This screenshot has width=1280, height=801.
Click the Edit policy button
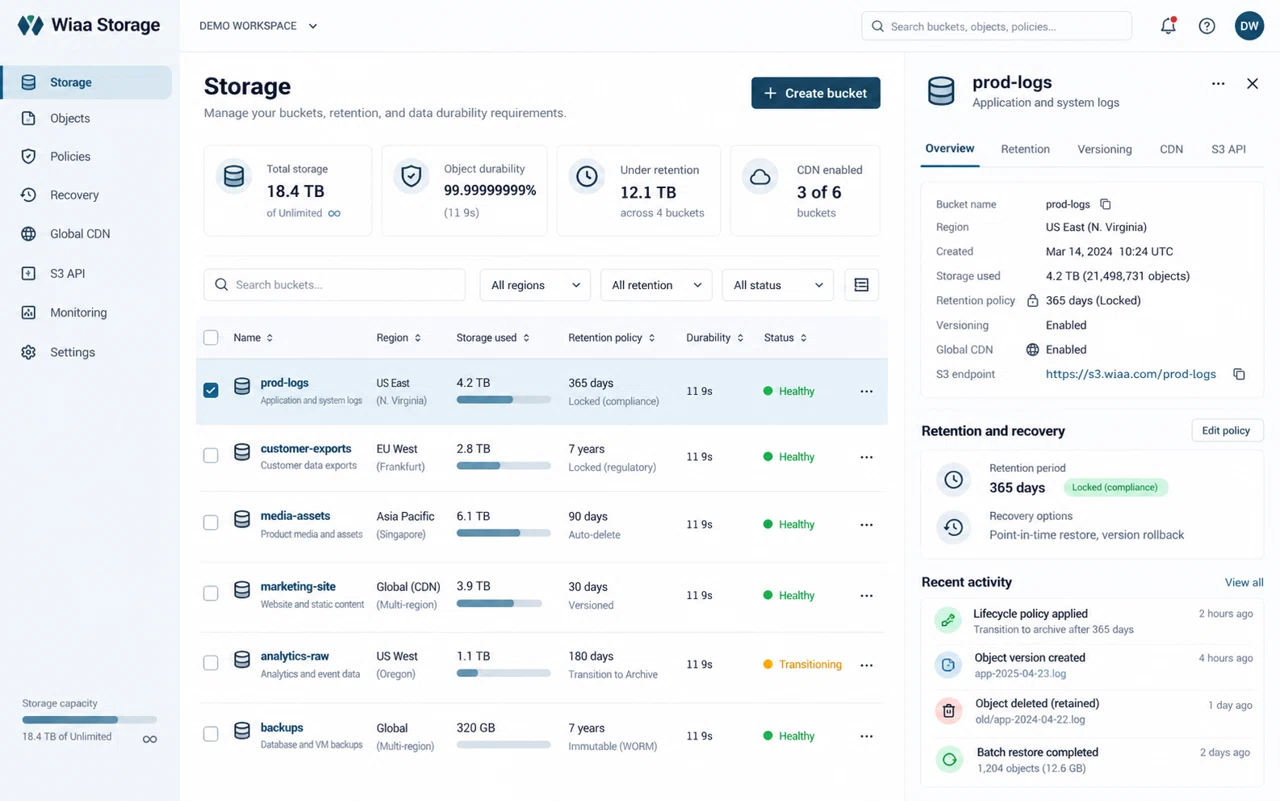coord(1227,431)
